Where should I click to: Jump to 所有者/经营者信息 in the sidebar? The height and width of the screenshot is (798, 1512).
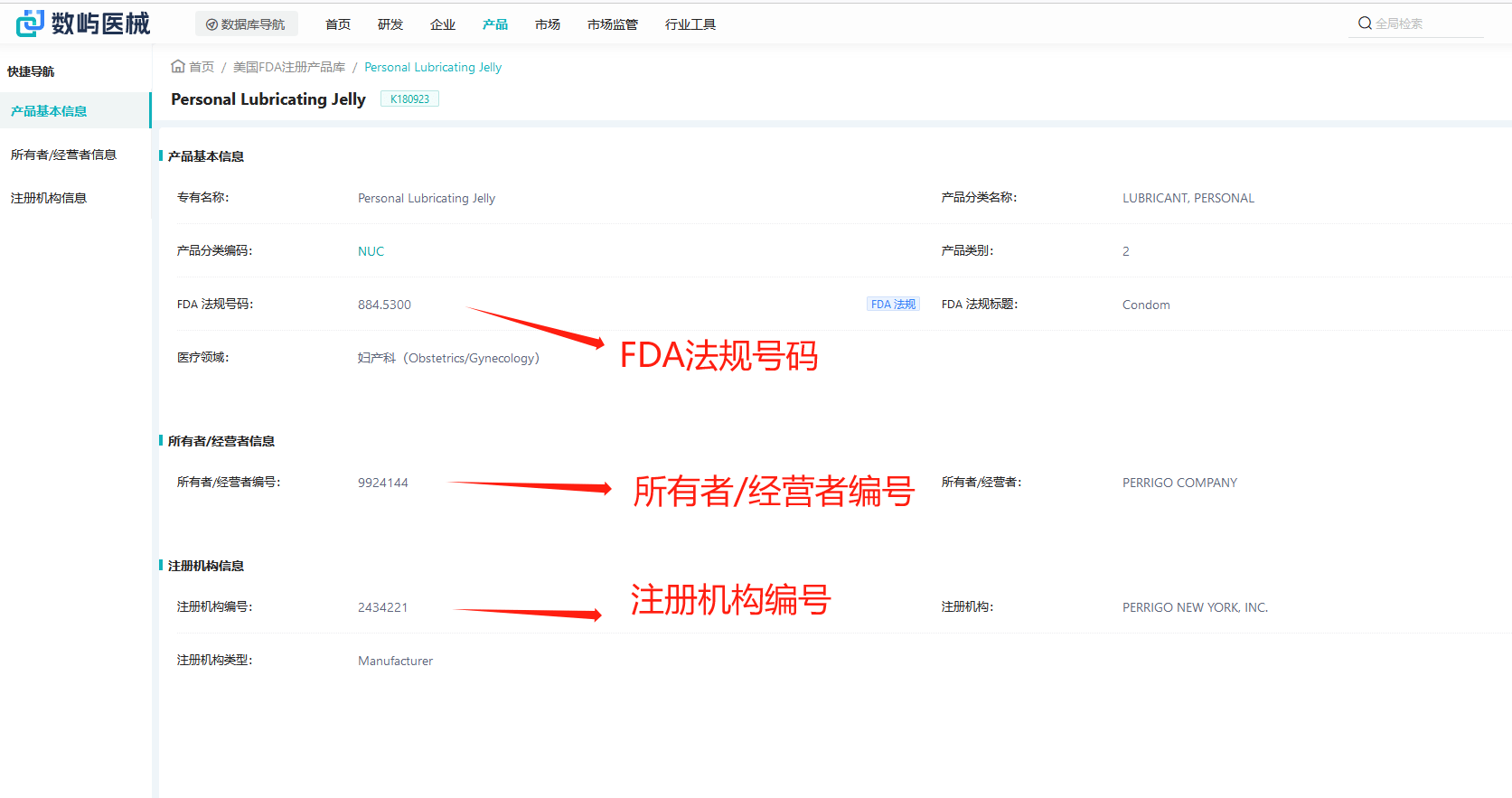[63, 155]
